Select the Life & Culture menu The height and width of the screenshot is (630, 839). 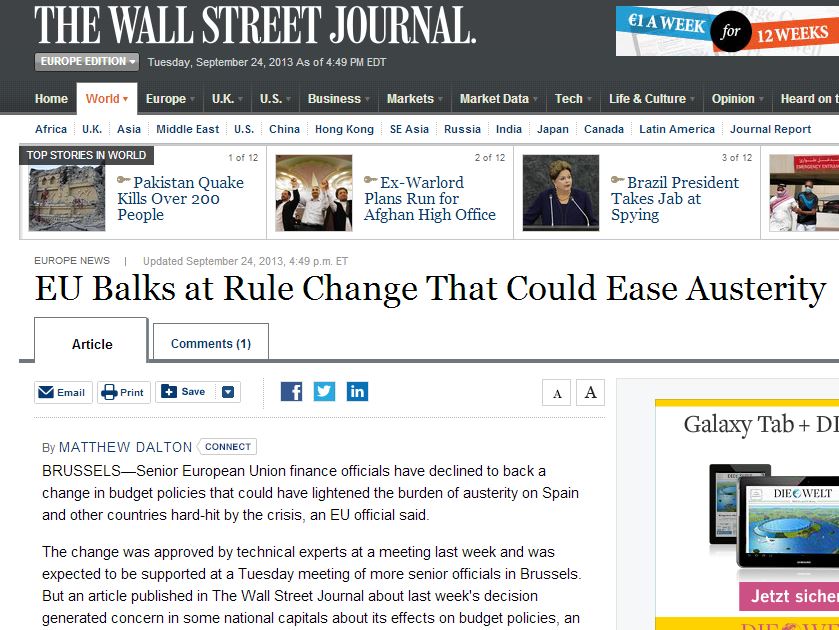click(x=646, y=98)
